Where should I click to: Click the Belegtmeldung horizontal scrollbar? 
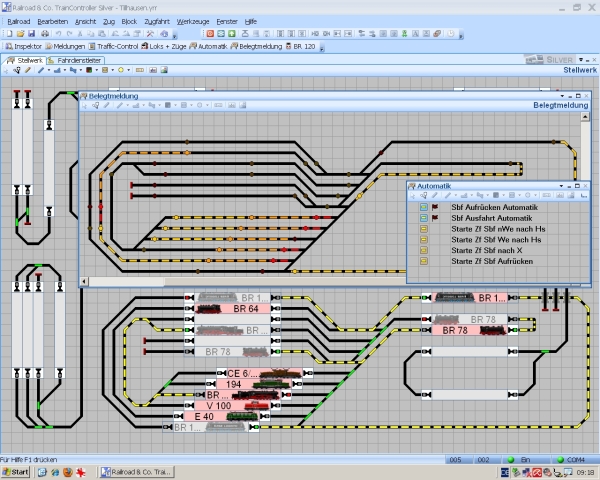250,281
